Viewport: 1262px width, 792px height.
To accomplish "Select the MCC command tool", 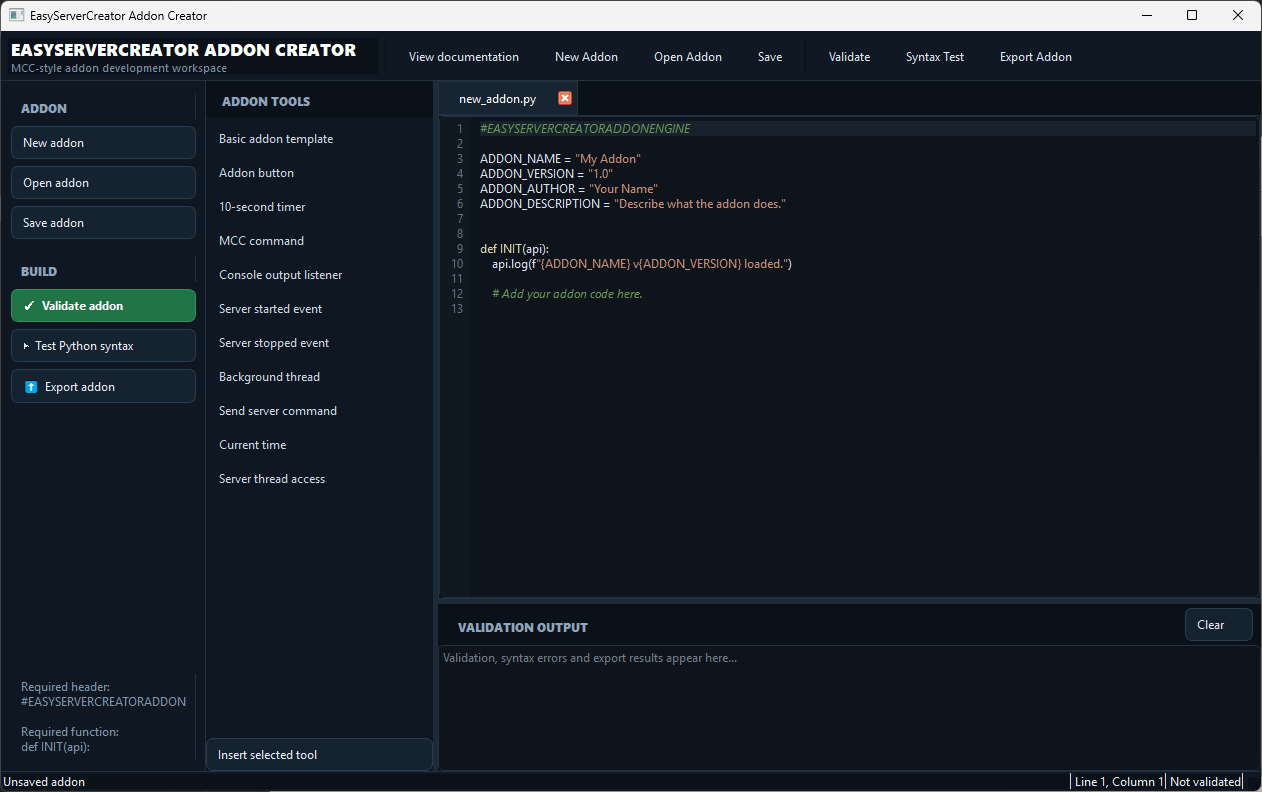I will [319, 241].
